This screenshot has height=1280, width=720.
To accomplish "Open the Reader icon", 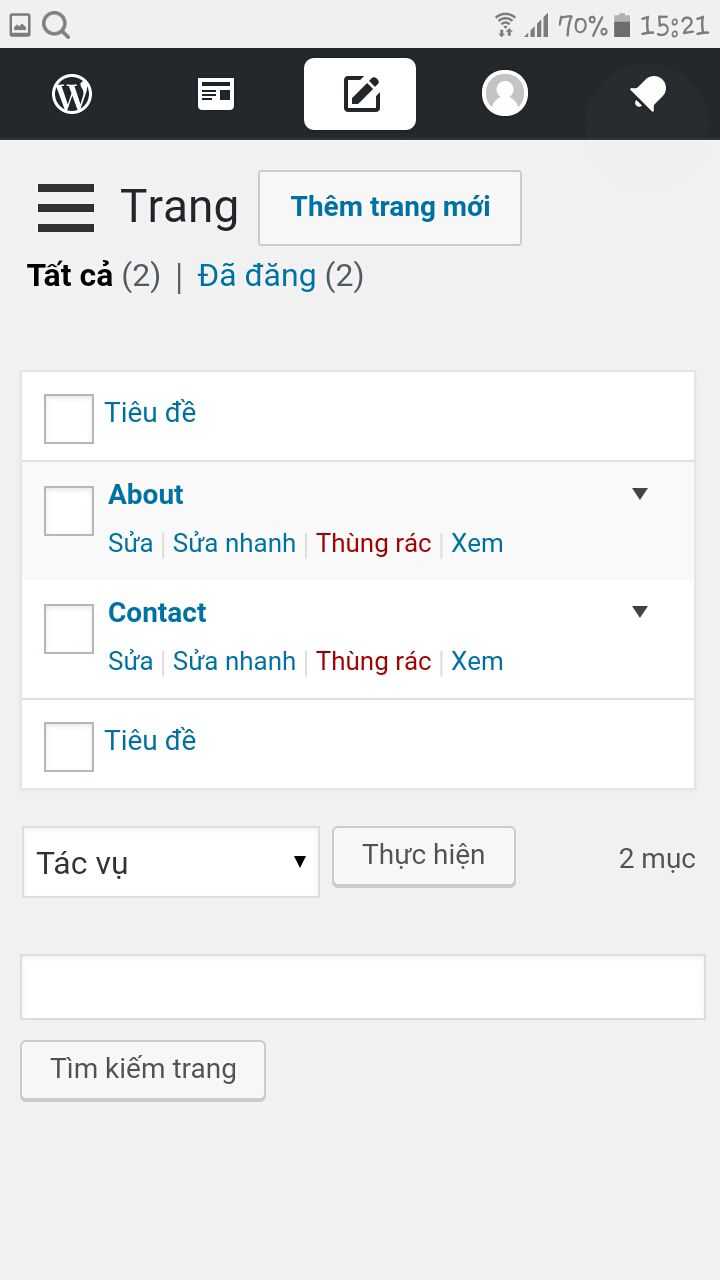I will pos(216,94).
